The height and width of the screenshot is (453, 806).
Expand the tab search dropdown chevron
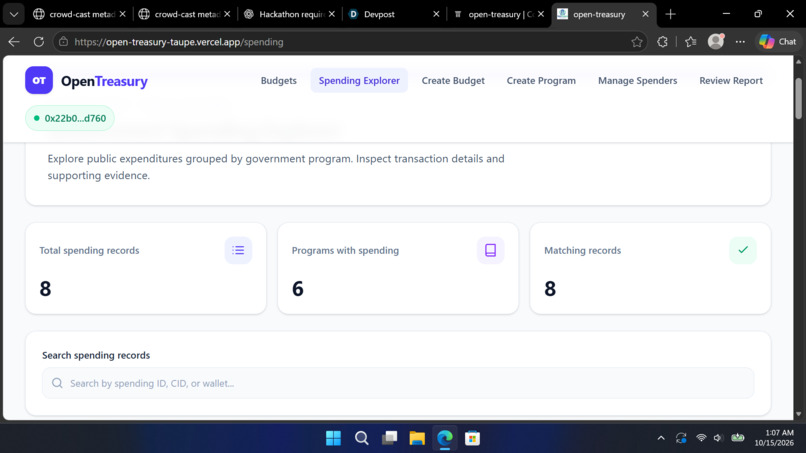tap(14, 14)
